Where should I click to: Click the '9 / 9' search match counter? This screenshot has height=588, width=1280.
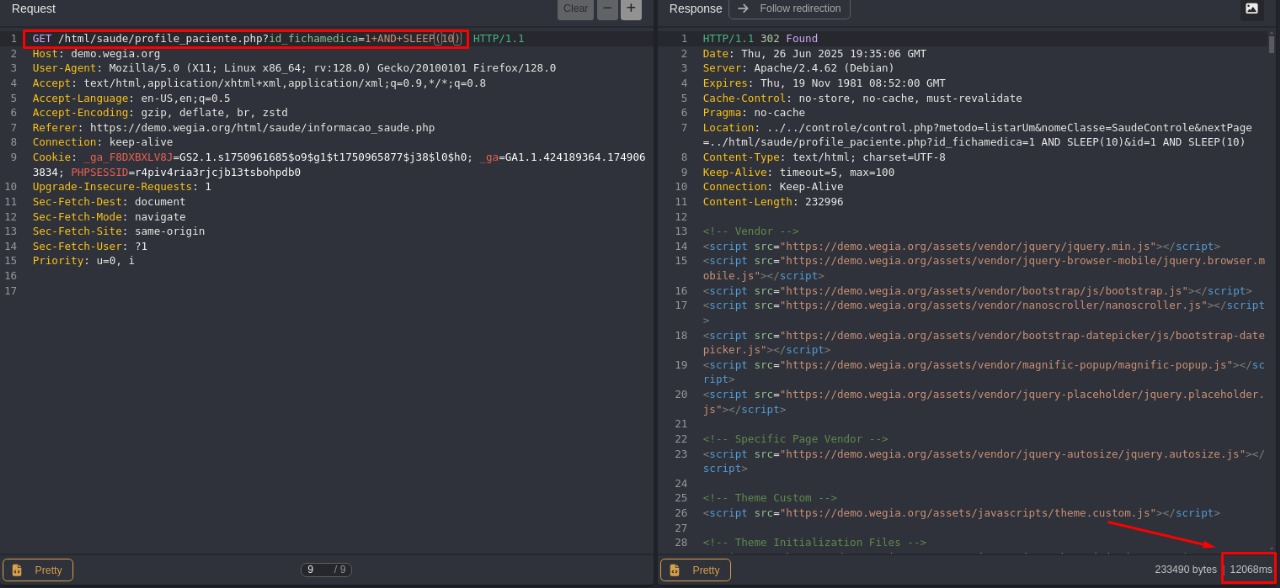tap(326, 570)
